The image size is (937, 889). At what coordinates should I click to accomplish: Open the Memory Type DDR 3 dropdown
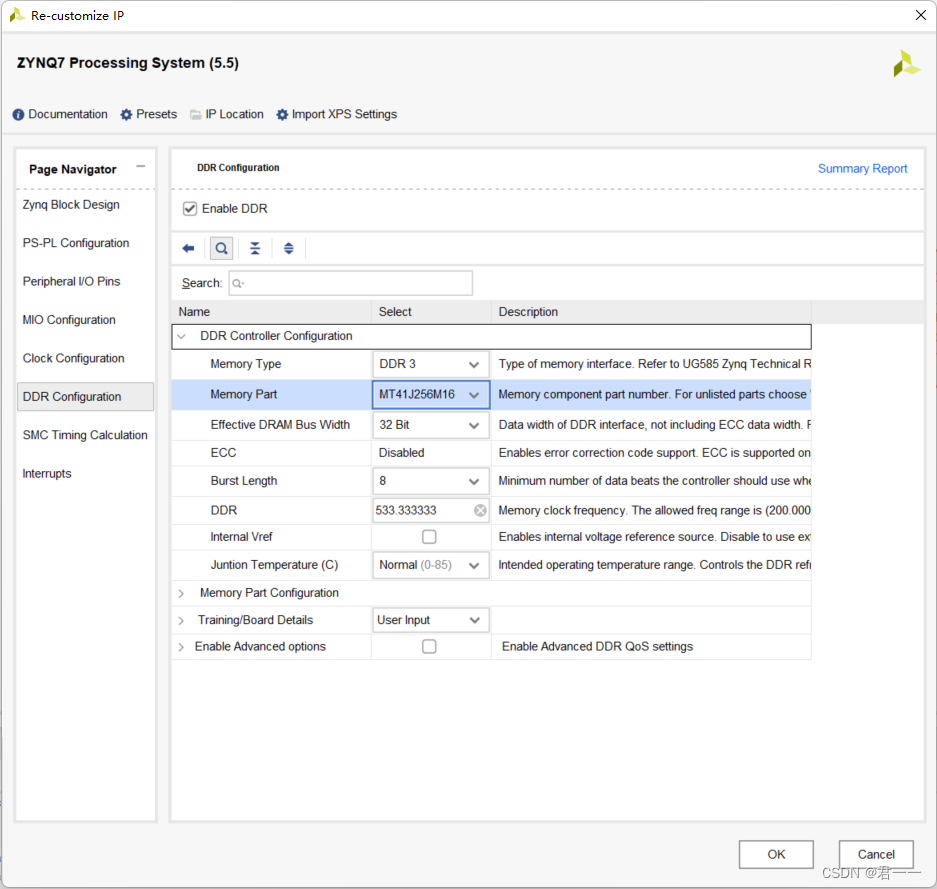[430, 364]
